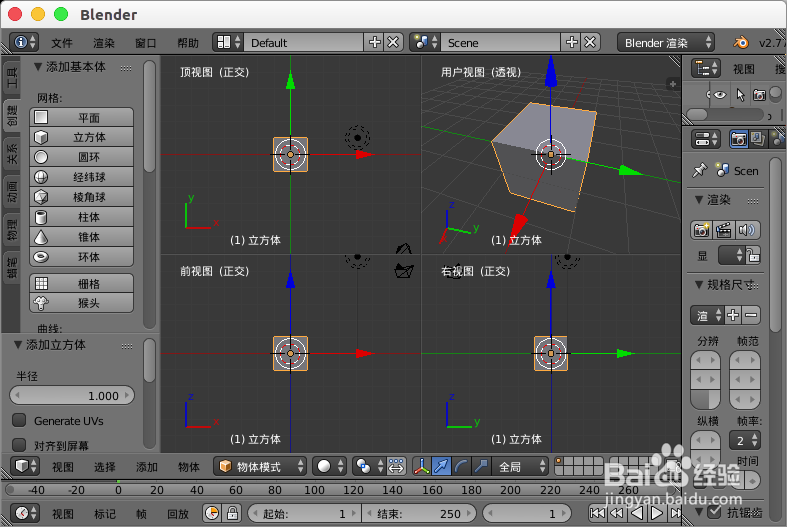Toggle outliner visibility eye icon

pos(720,94)
